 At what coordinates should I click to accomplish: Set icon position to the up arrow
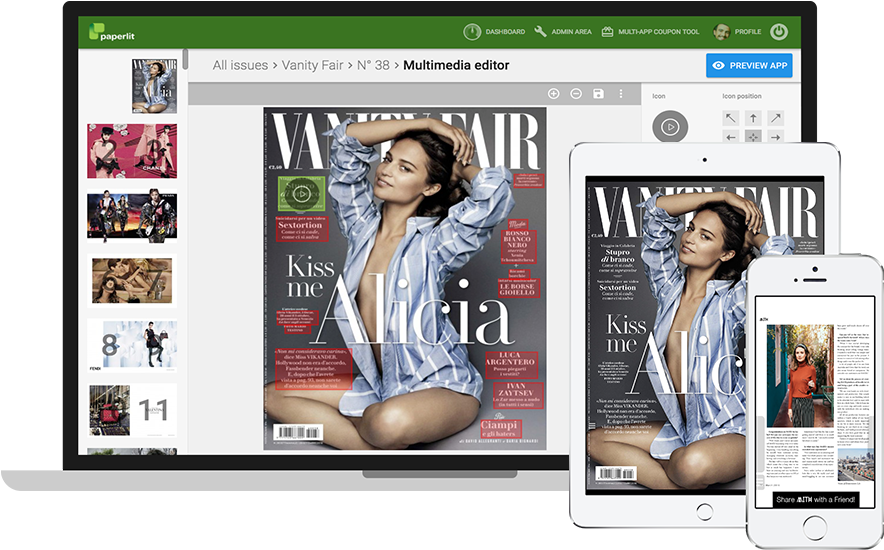[753, 118]
